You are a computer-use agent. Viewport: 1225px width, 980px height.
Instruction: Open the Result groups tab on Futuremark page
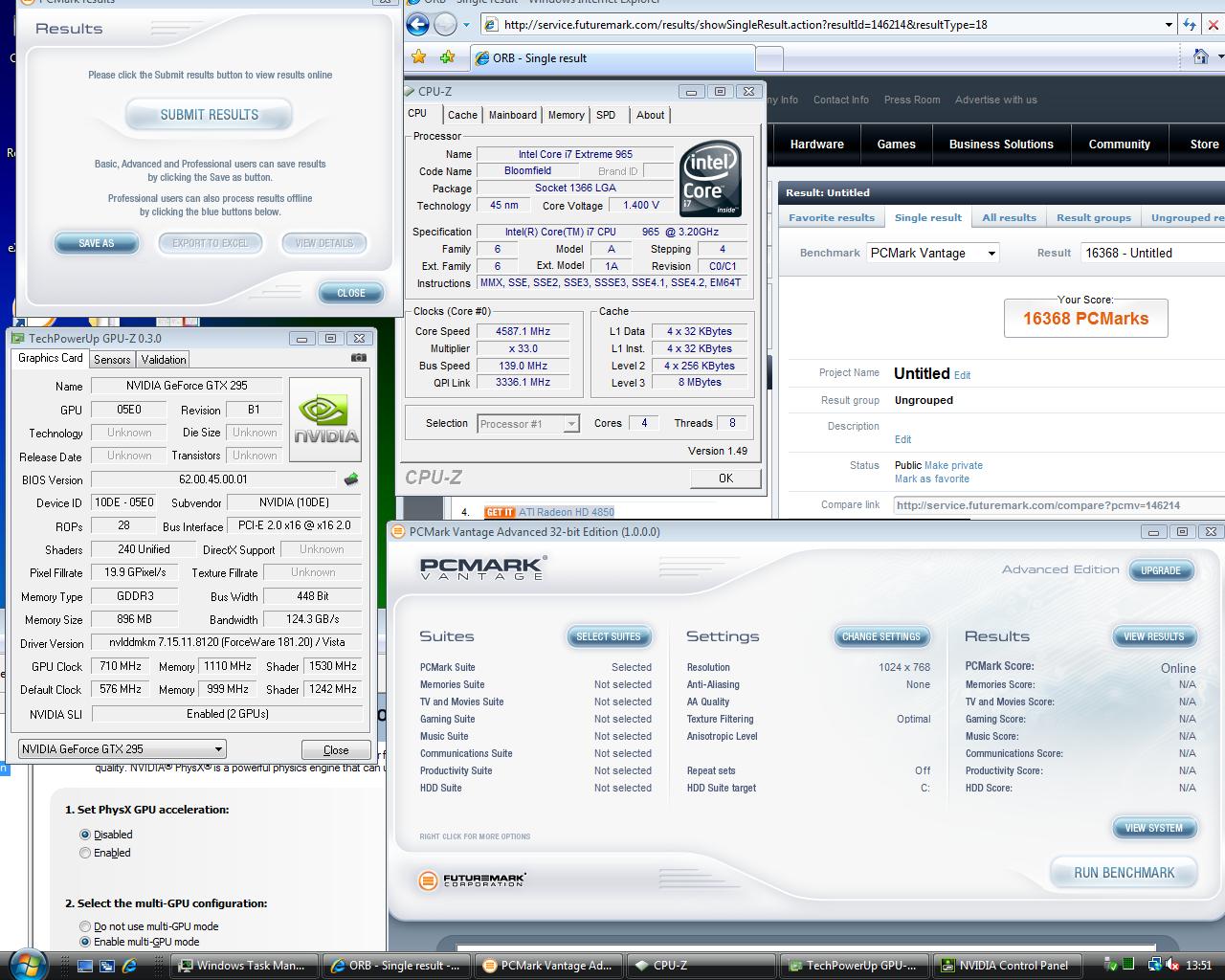[x=1094, y=218]
